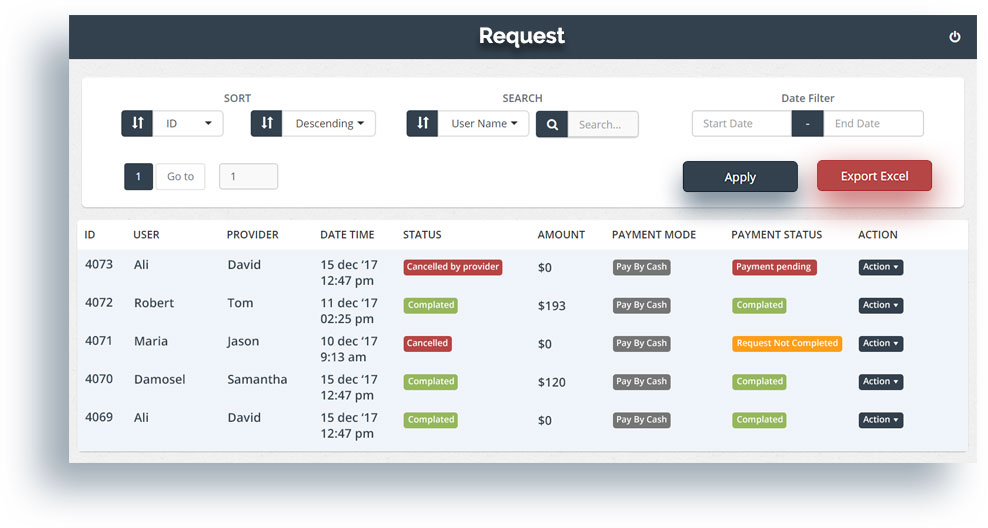
Task: Click the USER column header
Action: click(146, 234)
